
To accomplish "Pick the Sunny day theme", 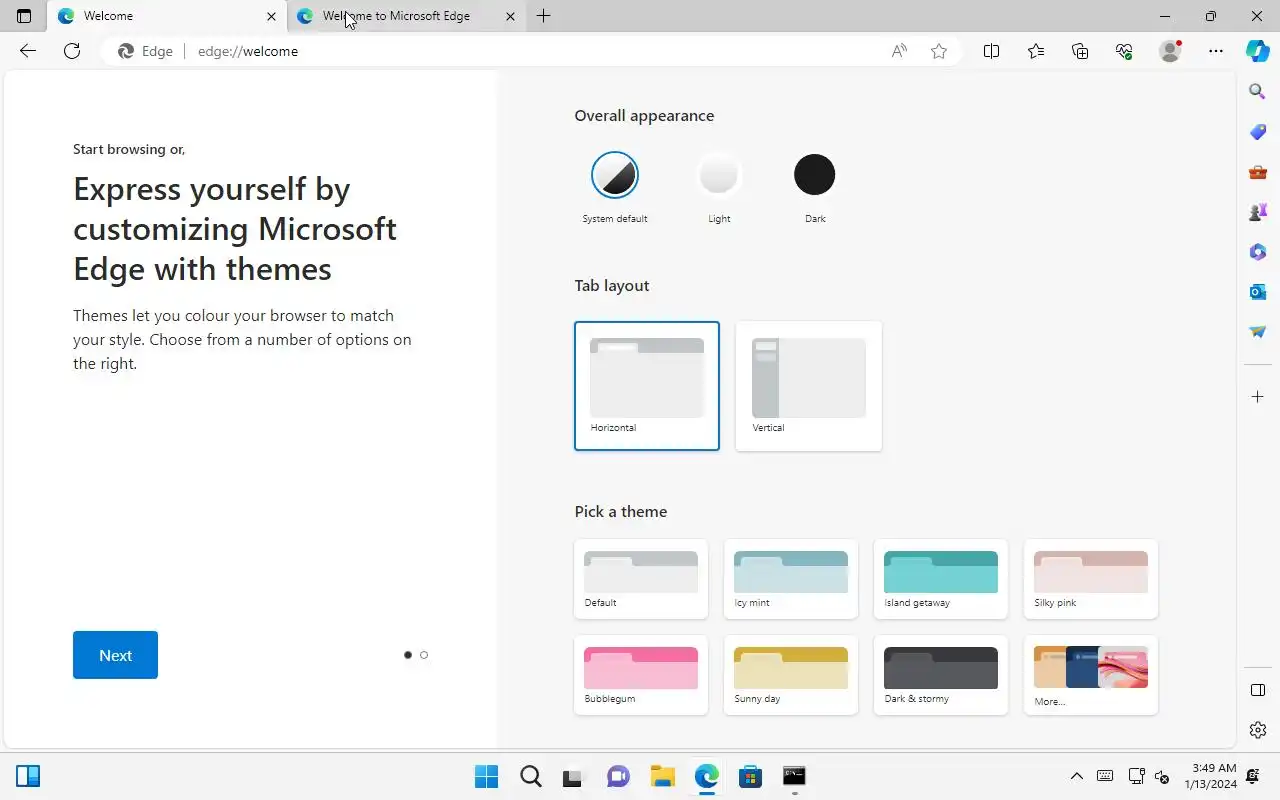I will pyautogui.click(x=791, y=675).
